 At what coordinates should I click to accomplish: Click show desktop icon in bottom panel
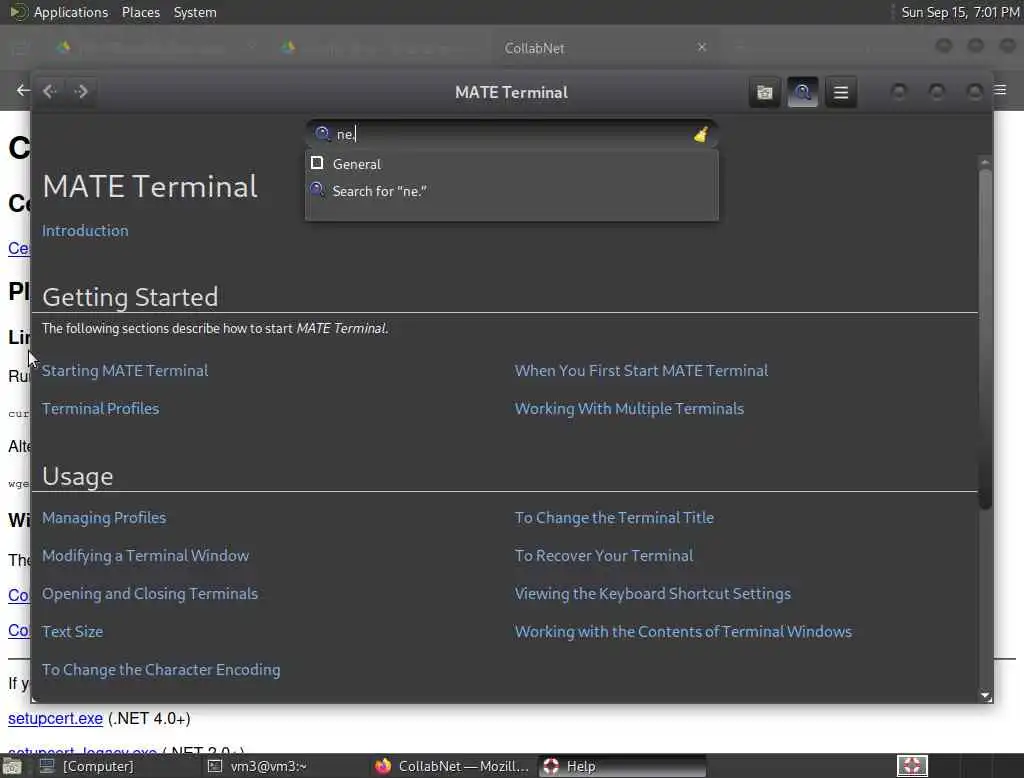[12, 766]
